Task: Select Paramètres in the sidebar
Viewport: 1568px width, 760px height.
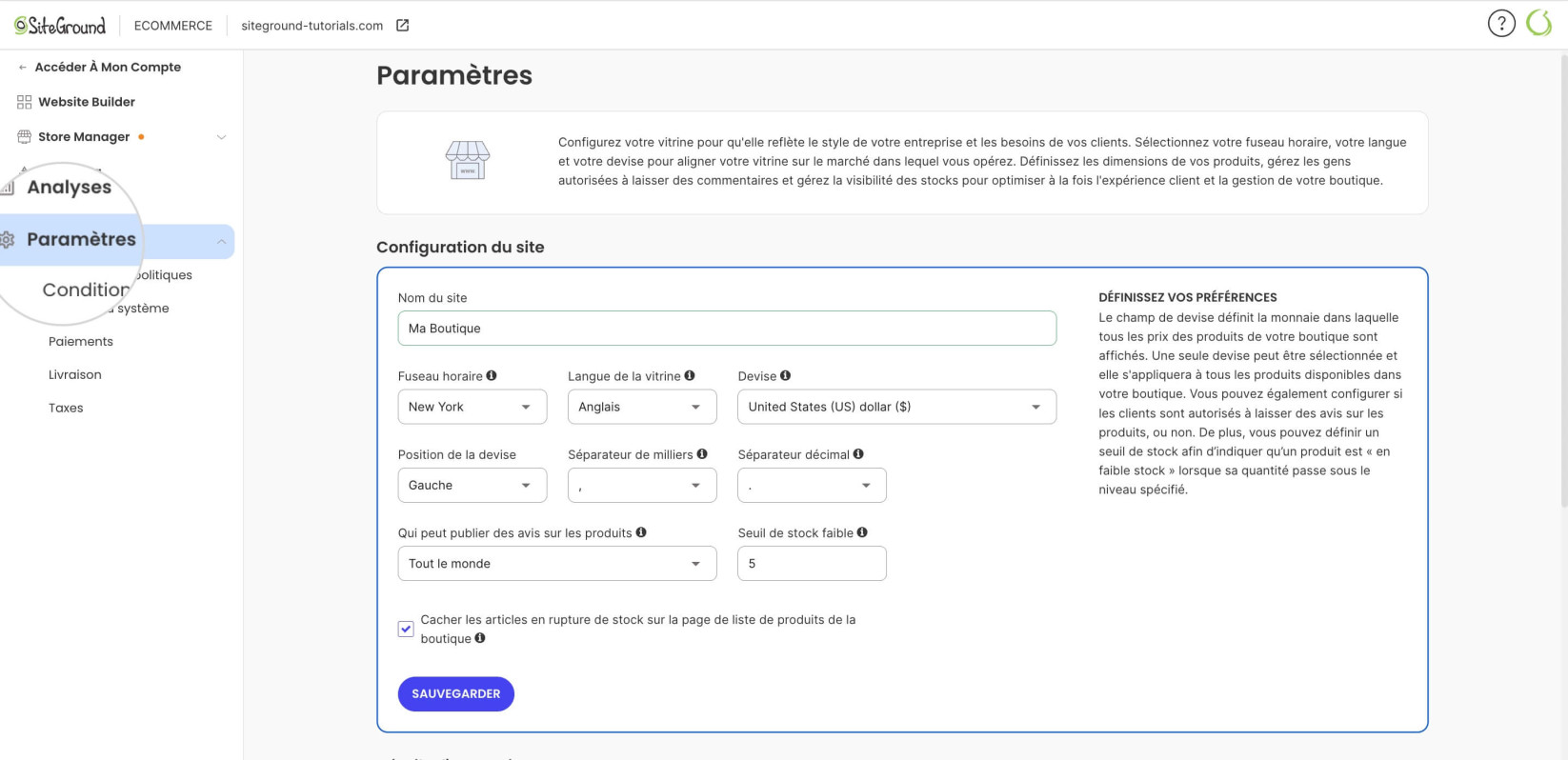Action: click(81, 240)
